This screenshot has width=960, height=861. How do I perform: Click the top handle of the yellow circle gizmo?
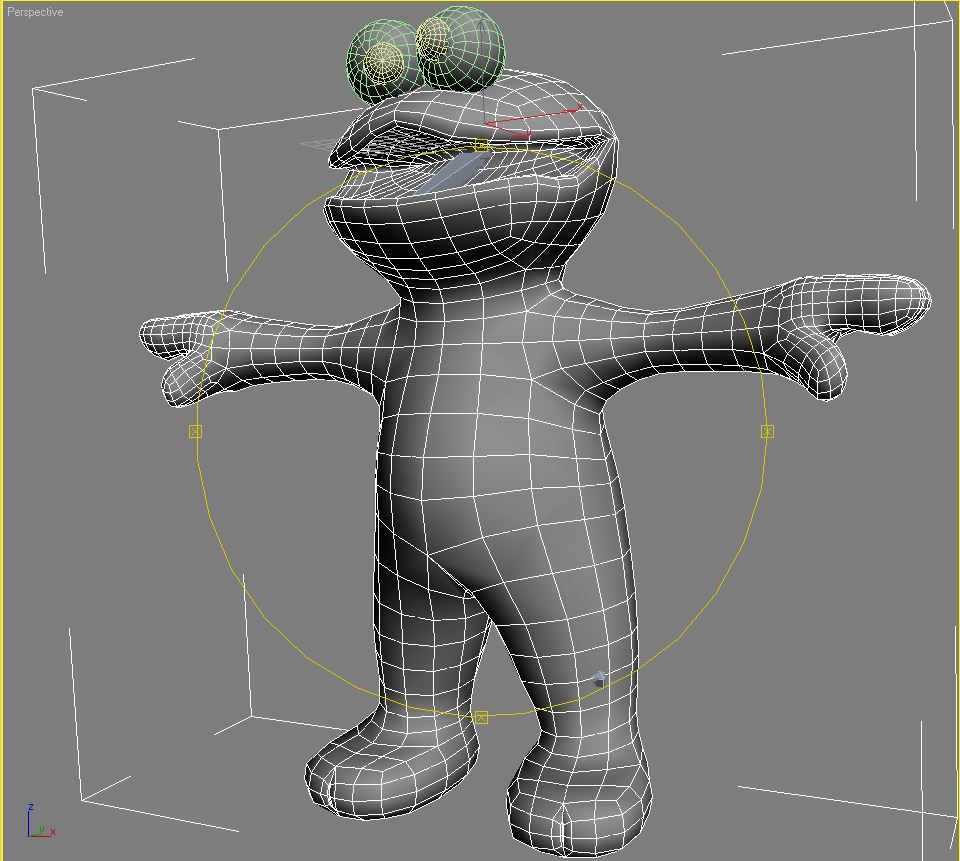481,146
